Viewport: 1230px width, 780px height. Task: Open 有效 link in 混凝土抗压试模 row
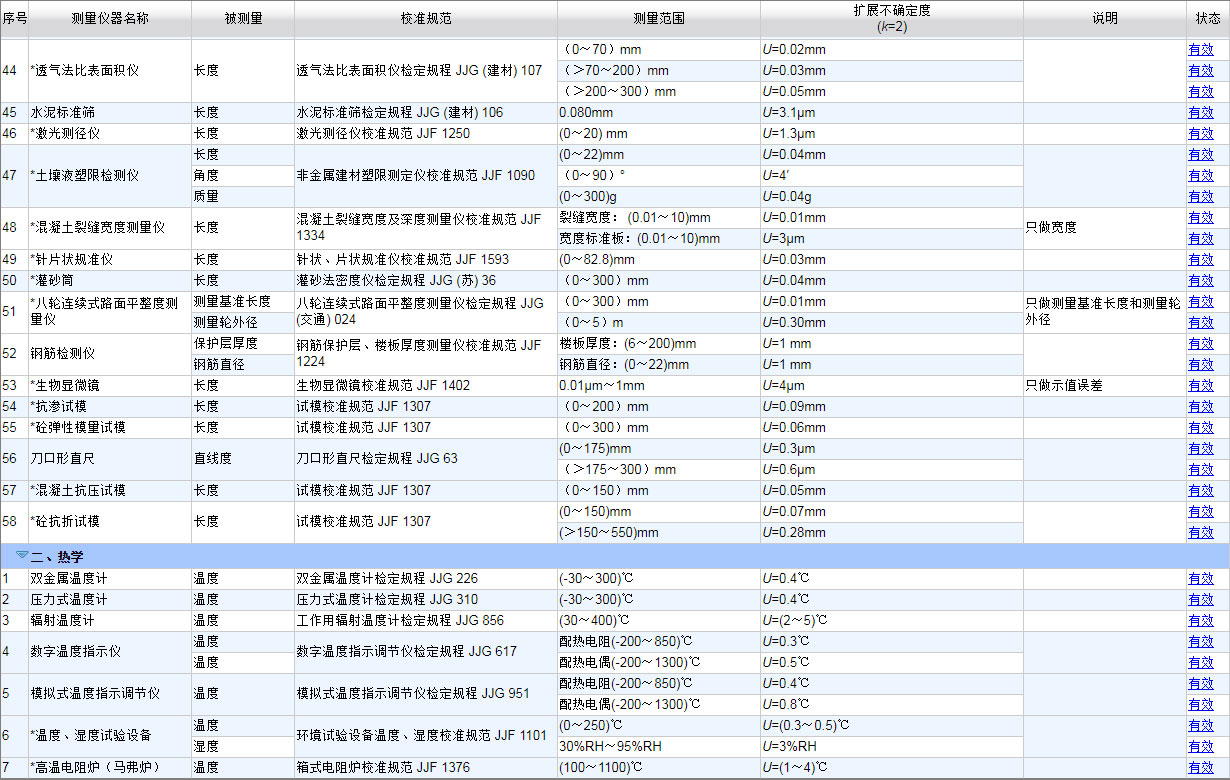click(1200, 490)
